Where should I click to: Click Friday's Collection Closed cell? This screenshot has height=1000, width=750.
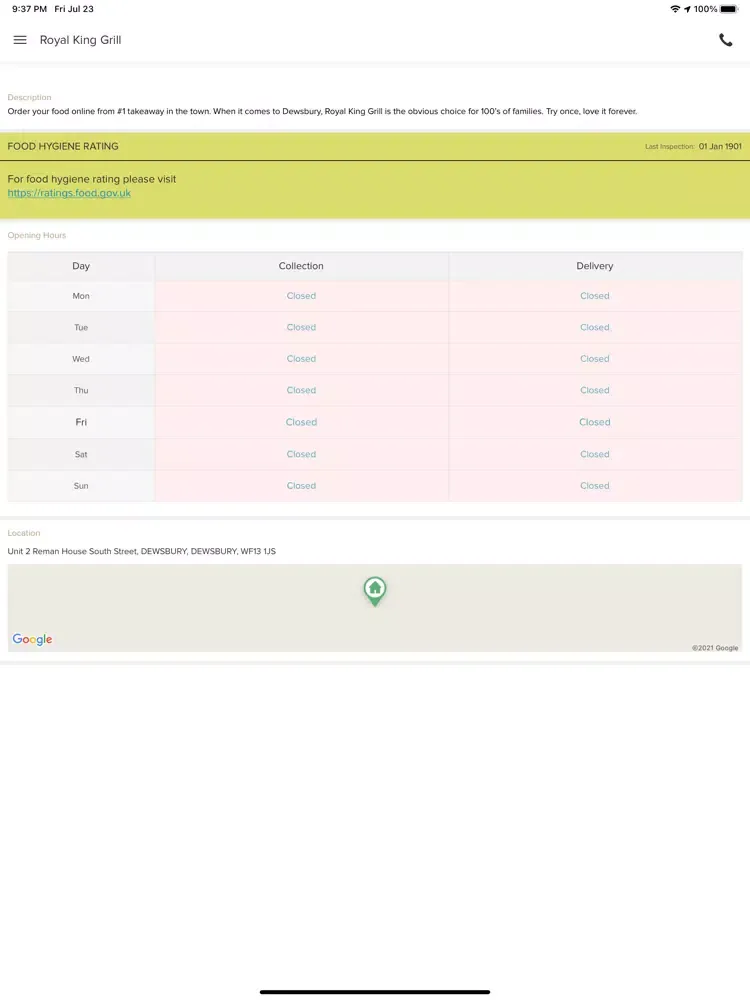[x=301, y=422]
